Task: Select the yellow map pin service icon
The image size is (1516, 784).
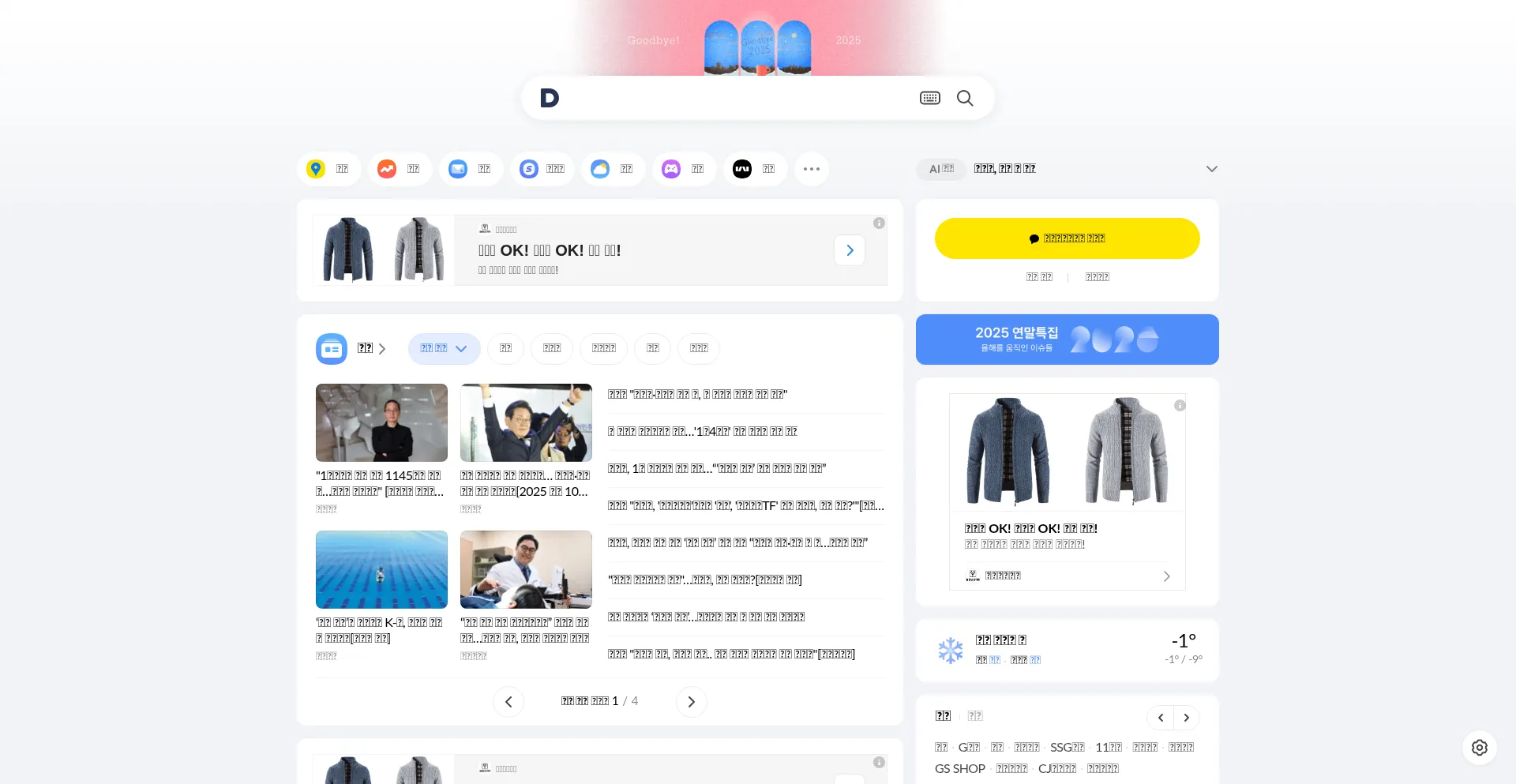Action: pos(316,168)
